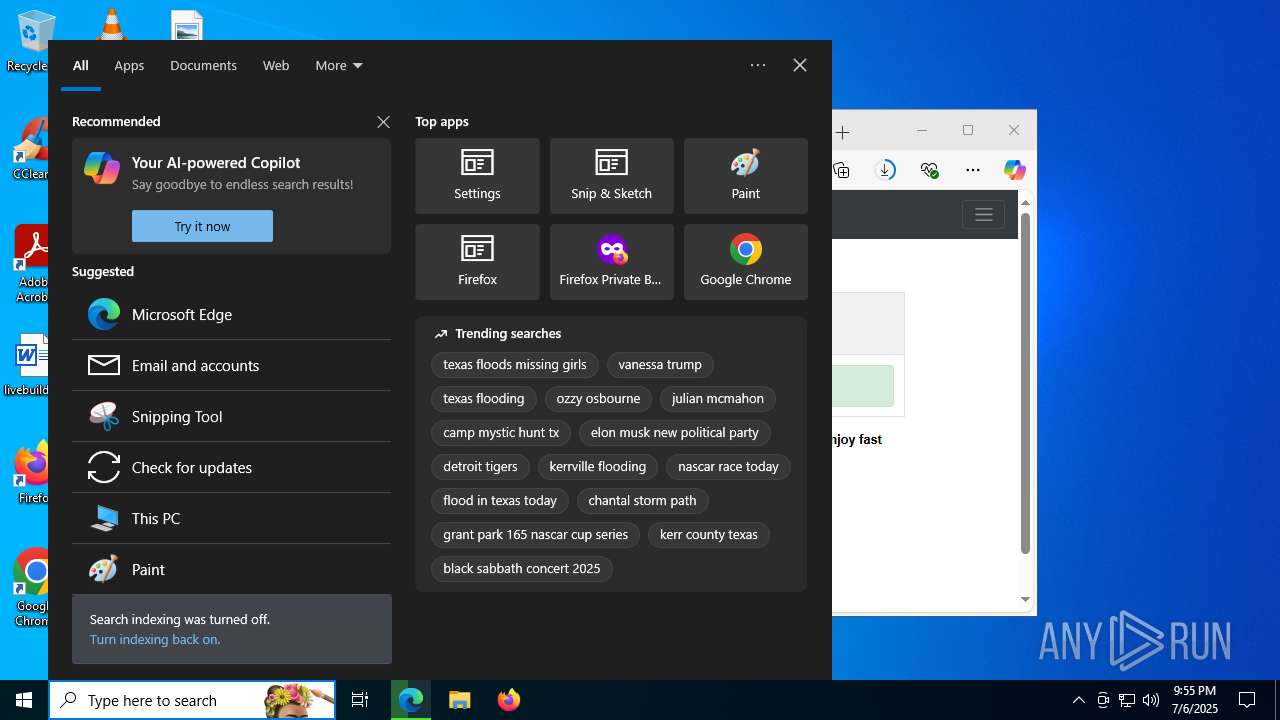
Task: Search black sabbath concert 2025
Action: pyautogui.click(x=522, y=569)
